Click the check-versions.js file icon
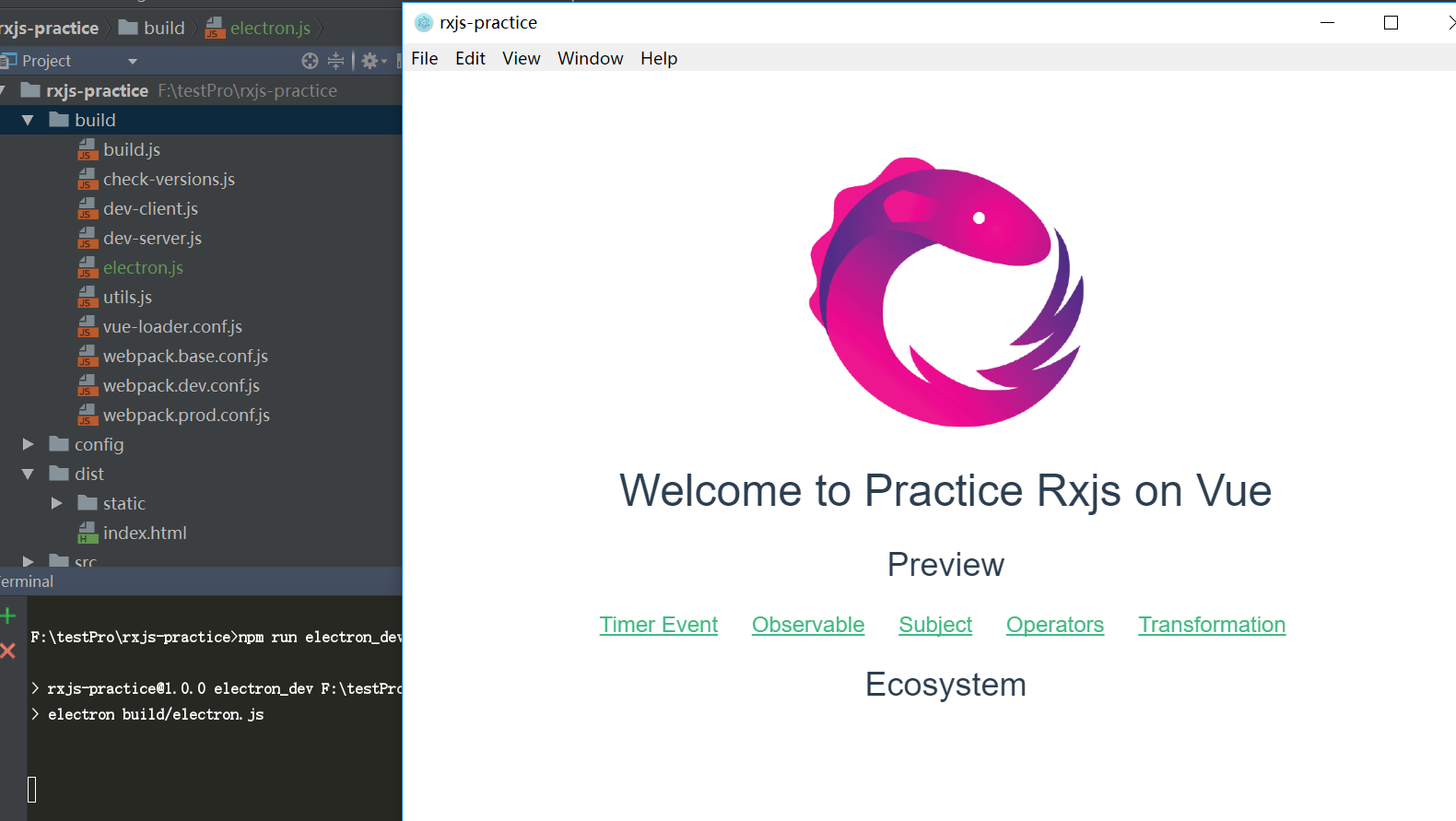 pyautogui.click(x=88, y=179)
